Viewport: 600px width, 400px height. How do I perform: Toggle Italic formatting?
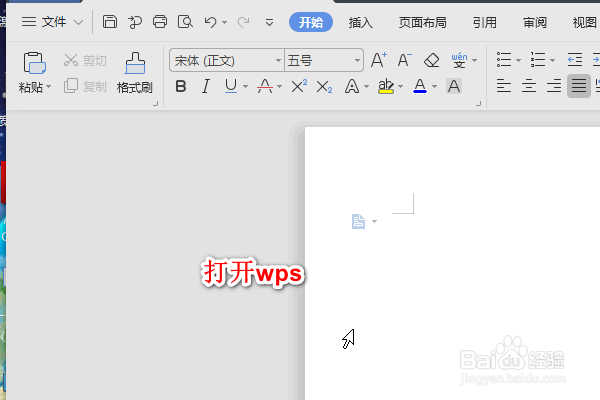tap(206, 87)
